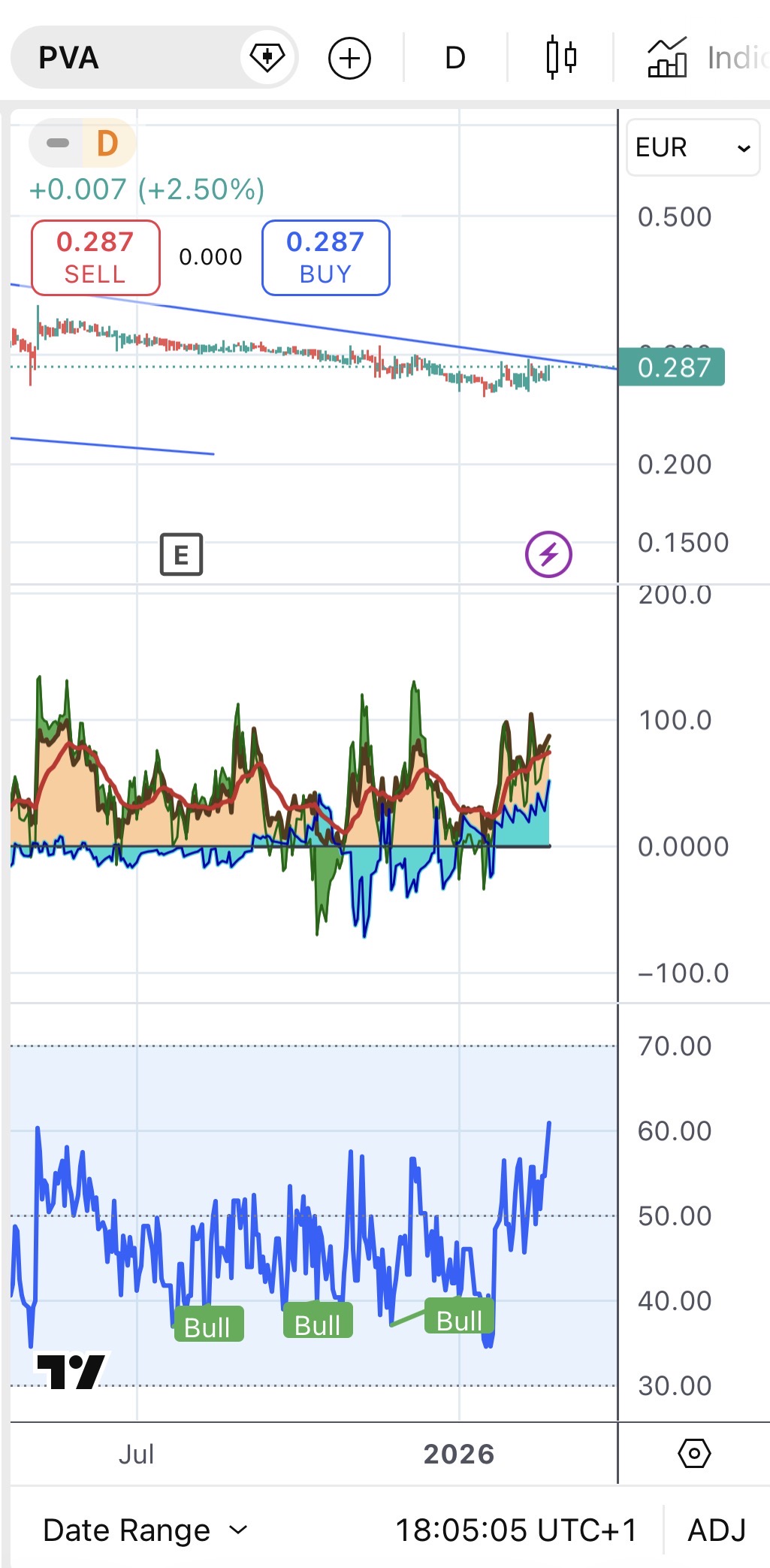
Task: Click the blue 0.287 BUY button
Action: click(x=325, y=258)
